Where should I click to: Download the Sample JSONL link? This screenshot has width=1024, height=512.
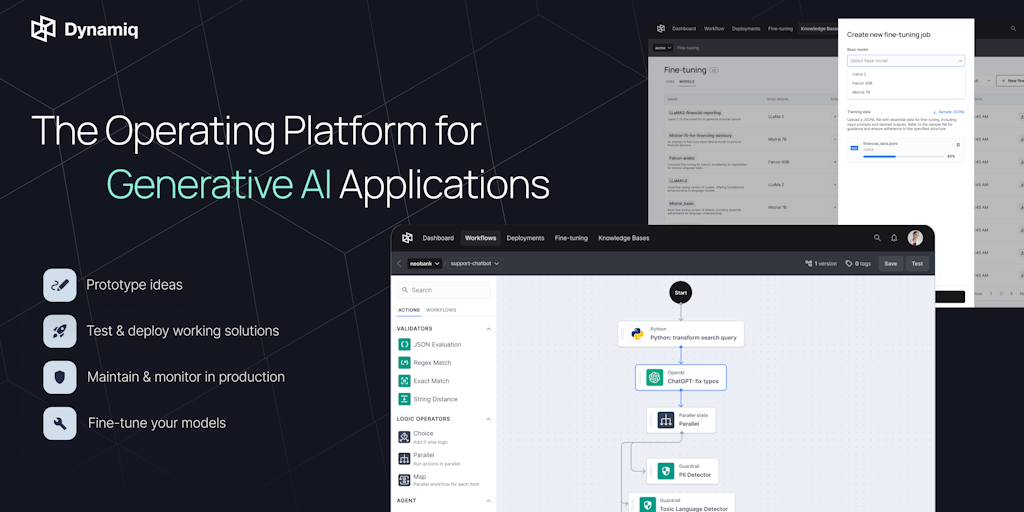(948, 112)
